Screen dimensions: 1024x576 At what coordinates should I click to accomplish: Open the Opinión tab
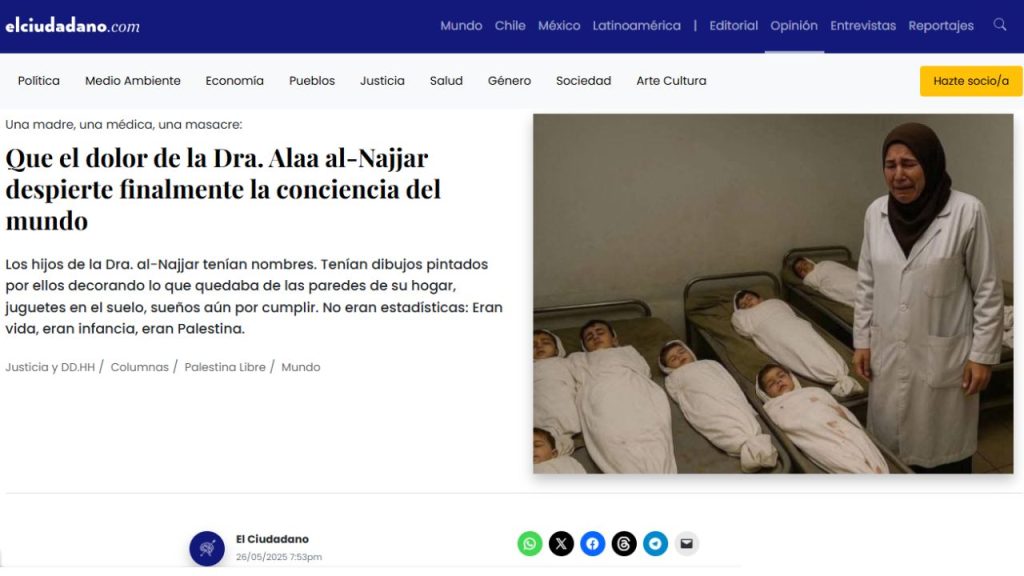(x=793, y=25)
